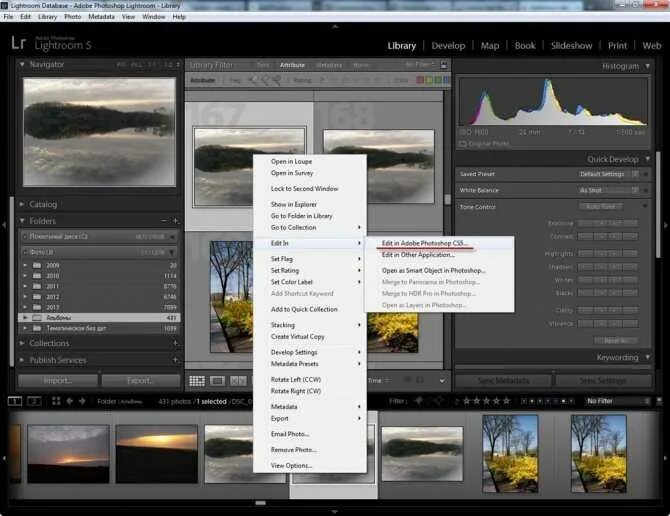
Task: Expand Saved Preset section triangle
Action: click(646, 174)
